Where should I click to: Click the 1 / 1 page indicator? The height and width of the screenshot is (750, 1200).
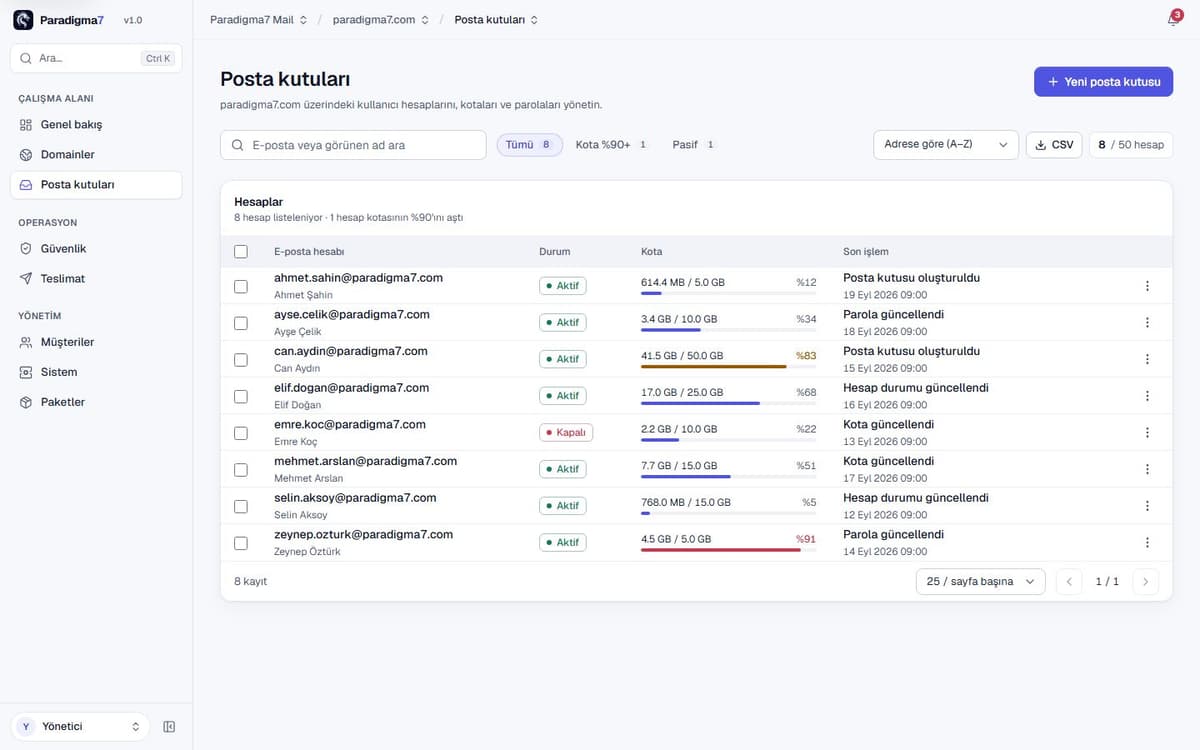[1107, 581]
